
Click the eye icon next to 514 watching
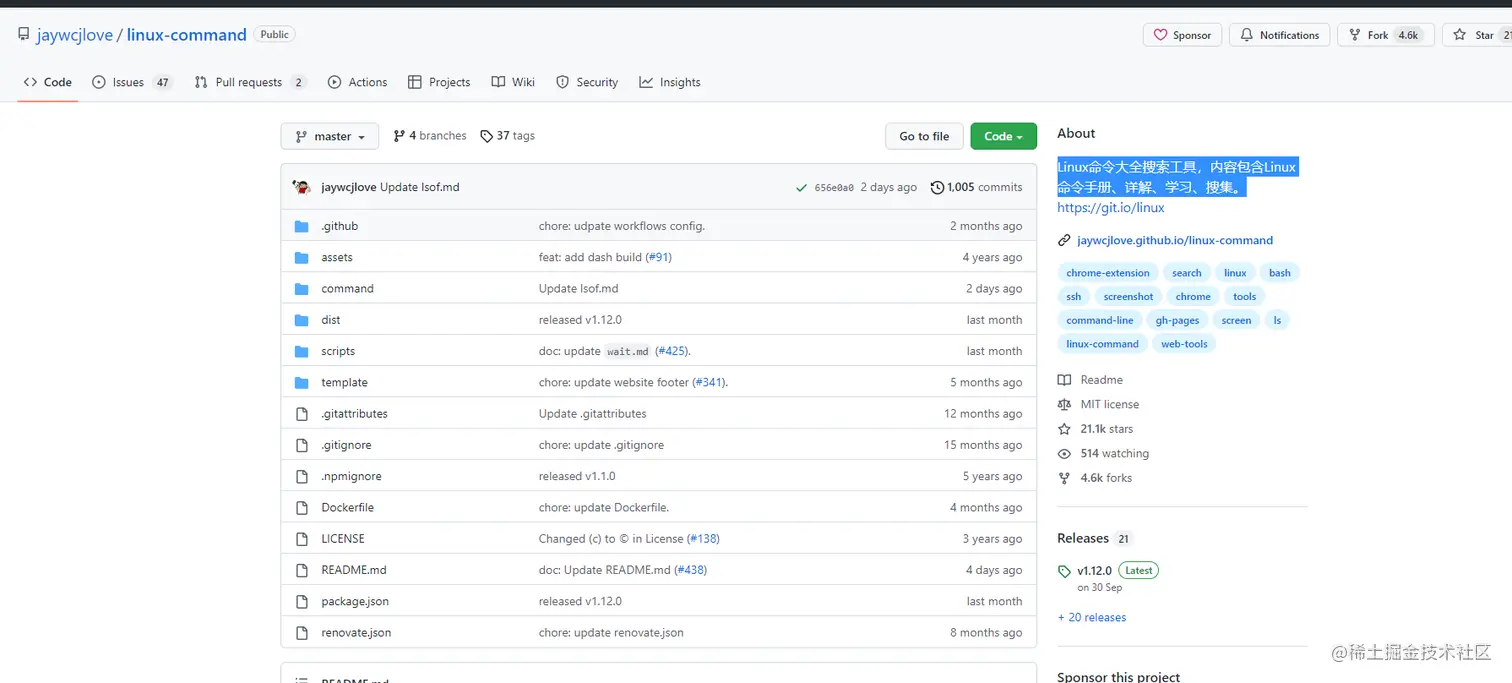(x=1064, y=453)
